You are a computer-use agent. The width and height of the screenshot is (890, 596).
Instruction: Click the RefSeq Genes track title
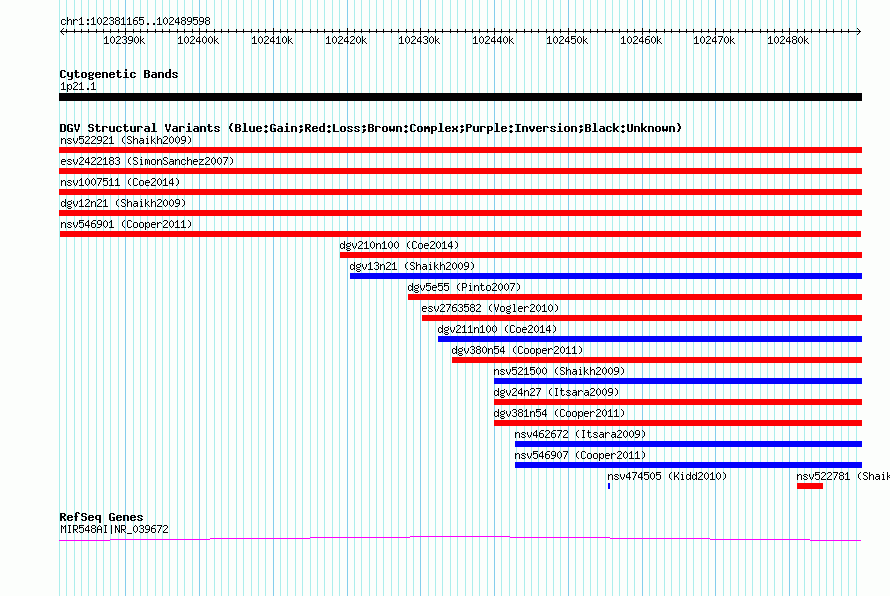101,517
